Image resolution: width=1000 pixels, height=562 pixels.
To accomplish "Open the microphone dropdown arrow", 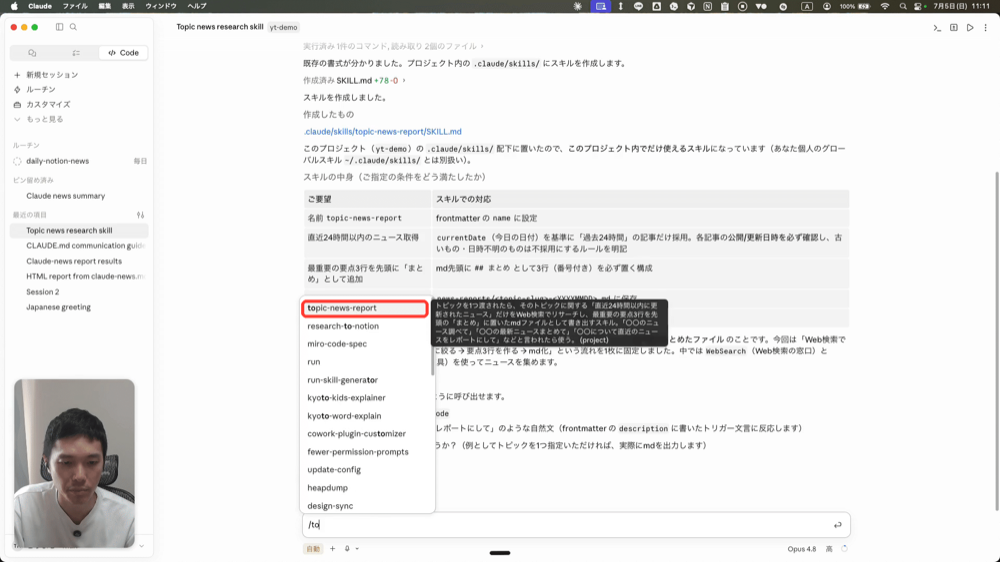I will [x=357, y=549].
